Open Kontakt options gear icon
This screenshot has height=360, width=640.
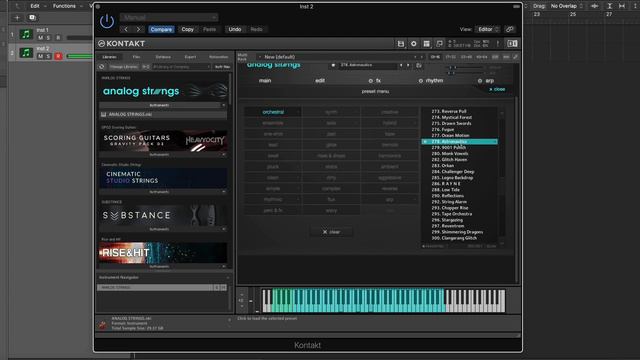tap(413, 44)
